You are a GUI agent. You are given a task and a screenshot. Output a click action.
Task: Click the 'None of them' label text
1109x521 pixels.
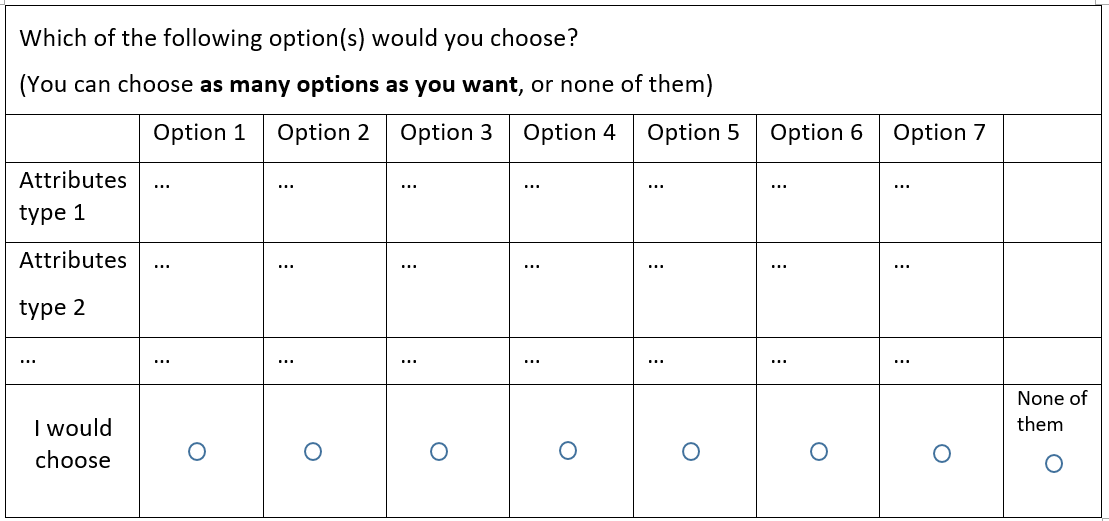pos(1052,411)
